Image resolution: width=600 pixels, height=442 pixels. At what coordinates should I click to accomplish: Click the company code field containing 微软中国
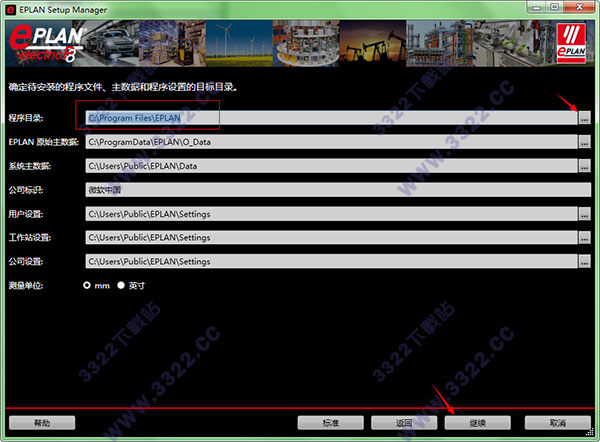click(338, 190)
